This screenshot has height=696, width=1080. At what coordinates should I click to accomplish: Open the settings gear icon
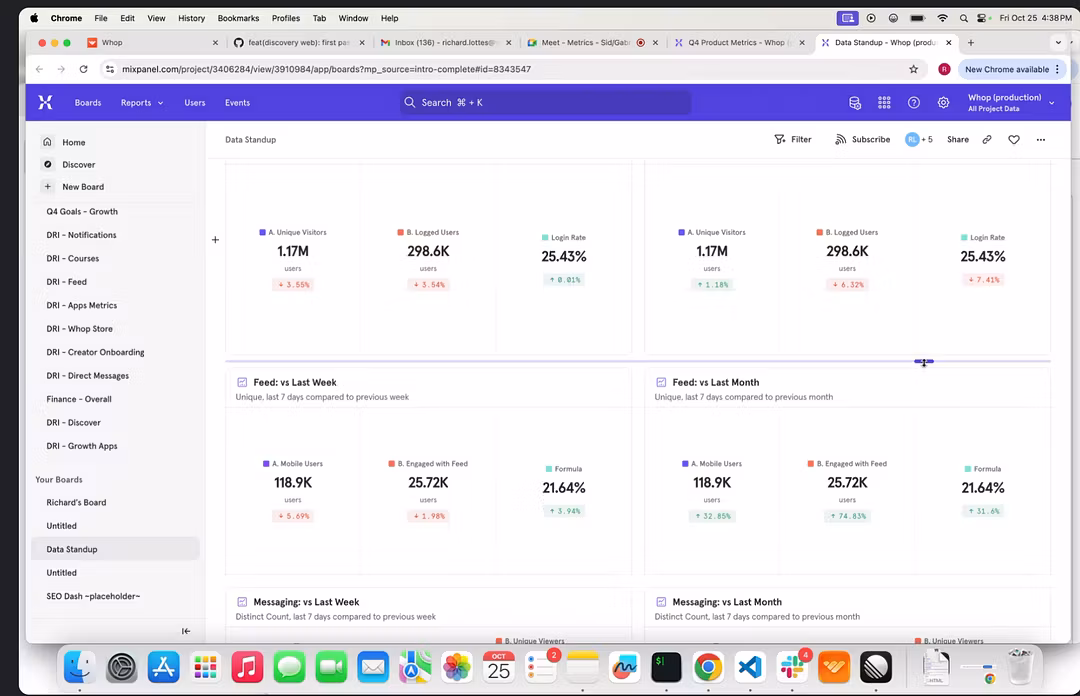pyautogui.click(x=943, y=102)
